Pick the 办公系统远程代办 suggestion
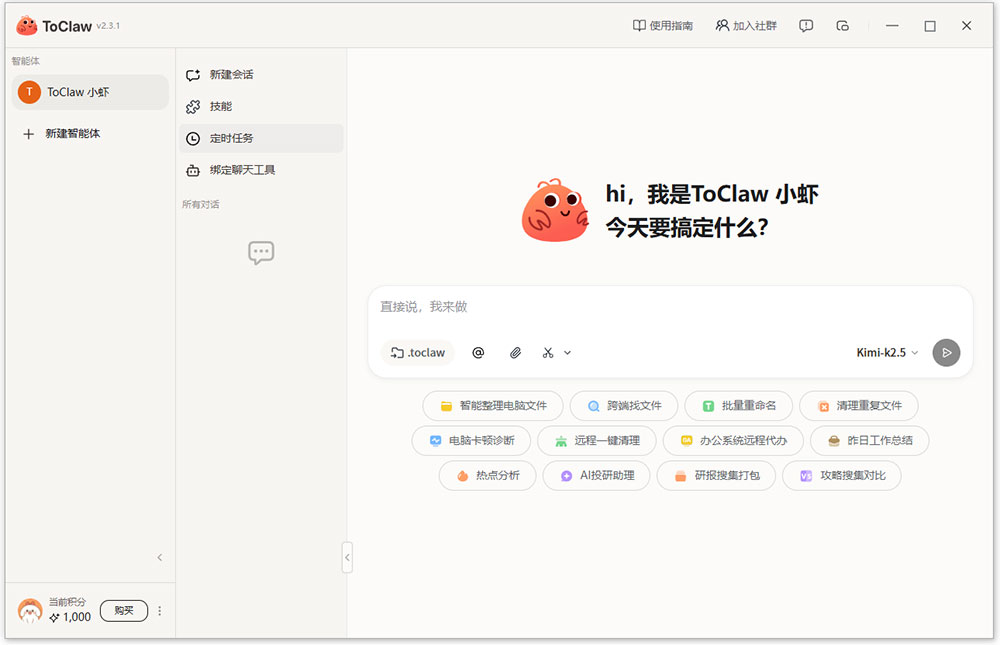This screenshot has height=645, width=1000. 733,441
